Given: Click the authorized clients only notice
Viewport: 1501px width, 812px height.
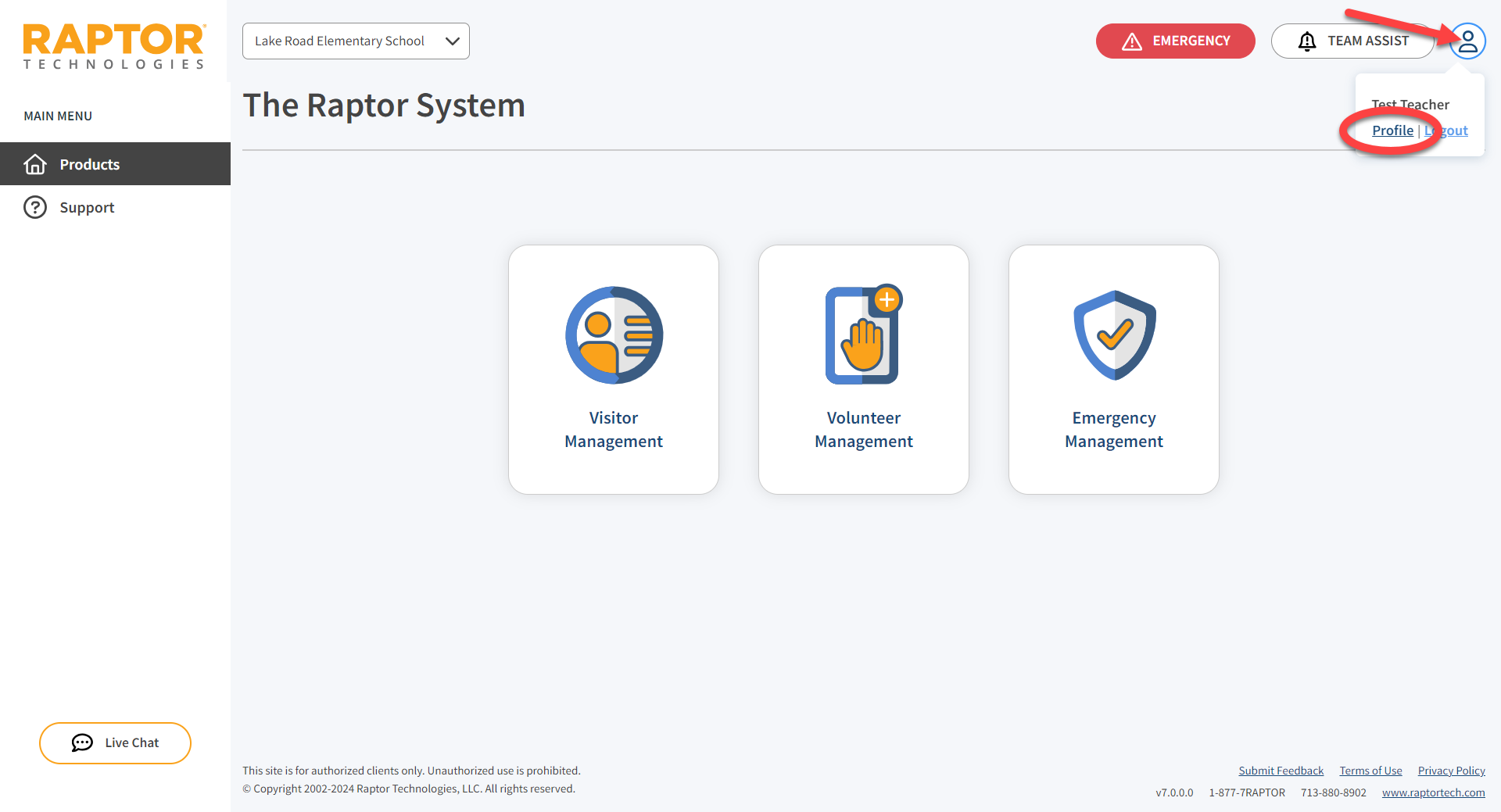Looking at the screenshot, I should [411, 771].
